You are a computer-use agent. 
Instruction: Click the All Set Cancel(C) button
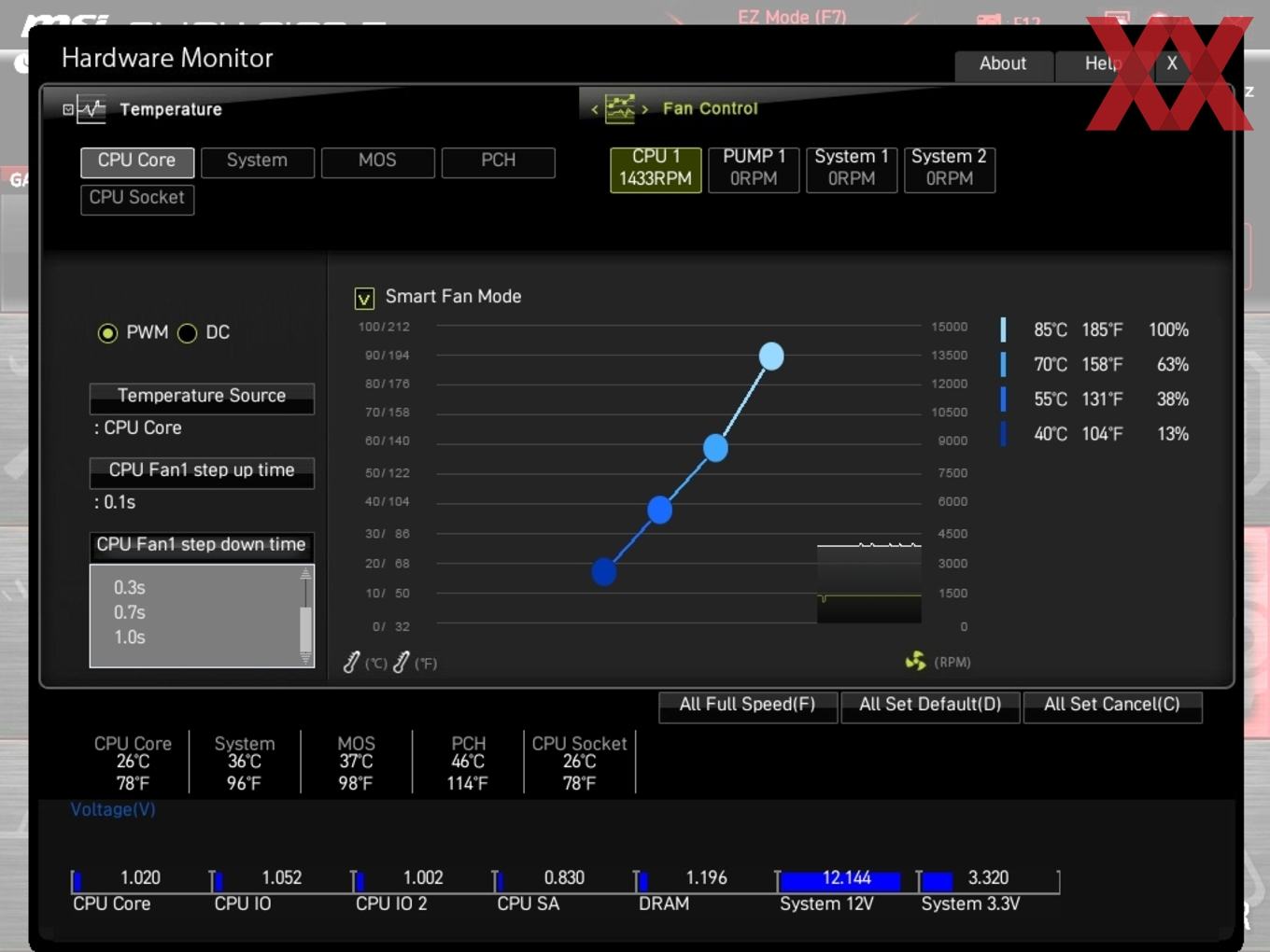[1112, 706]
